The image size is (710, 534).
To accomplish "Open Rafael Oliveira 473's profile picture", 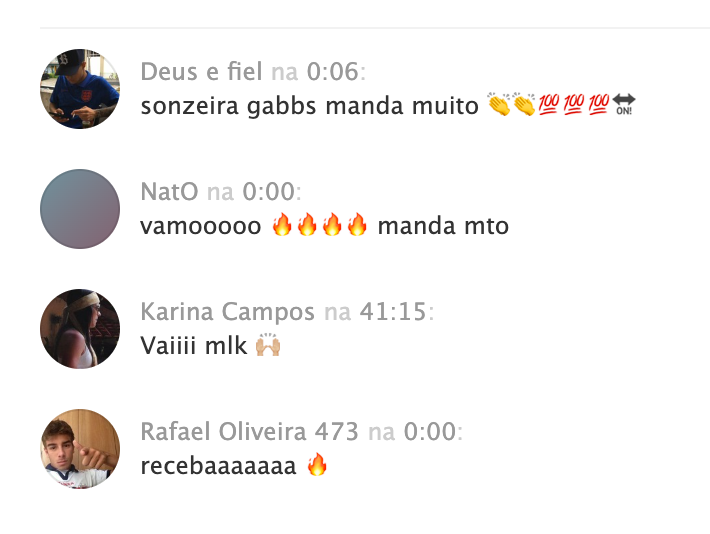I will coord(80,449).
